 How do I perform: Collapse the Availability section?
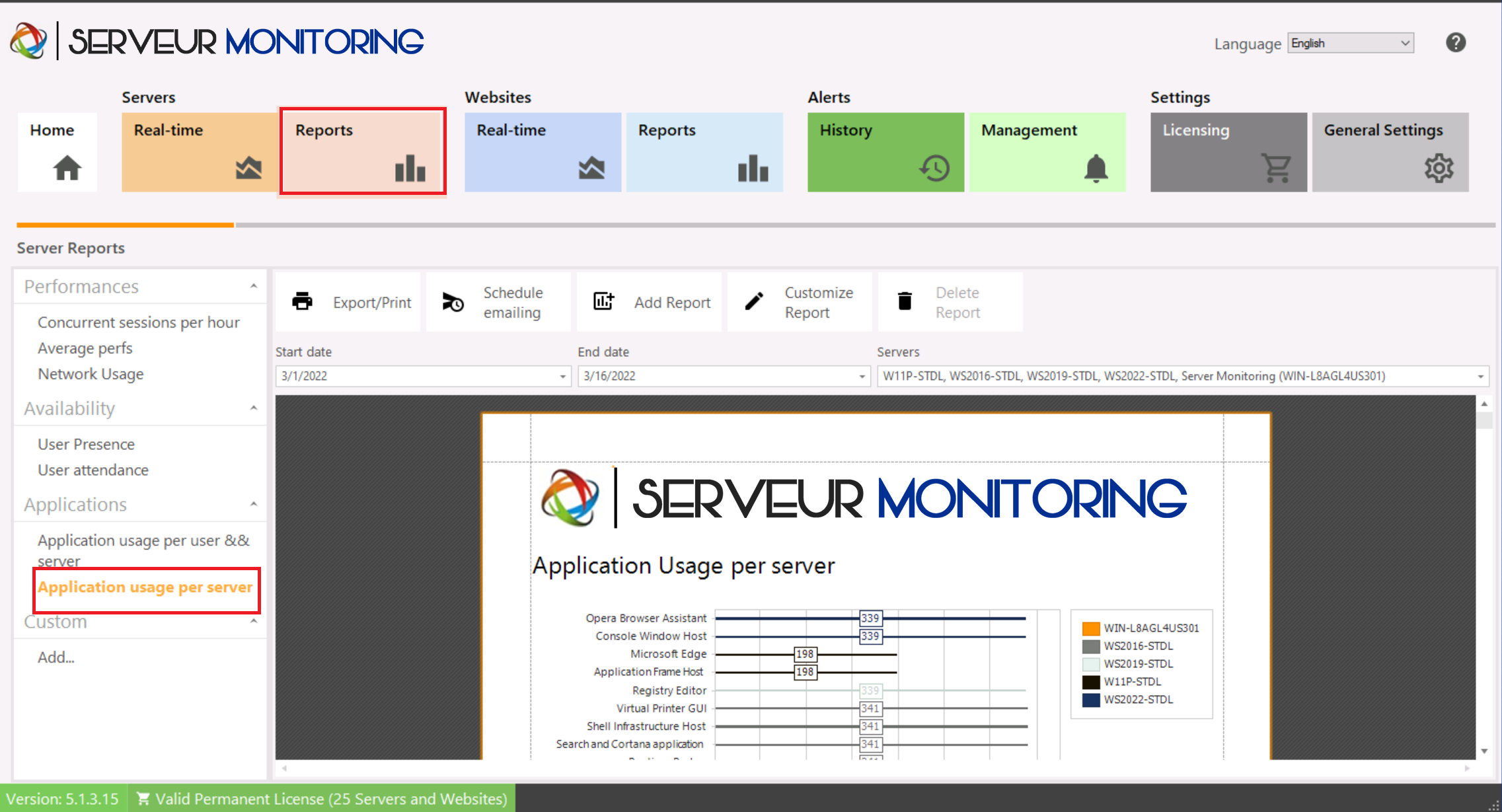[254, 408]
